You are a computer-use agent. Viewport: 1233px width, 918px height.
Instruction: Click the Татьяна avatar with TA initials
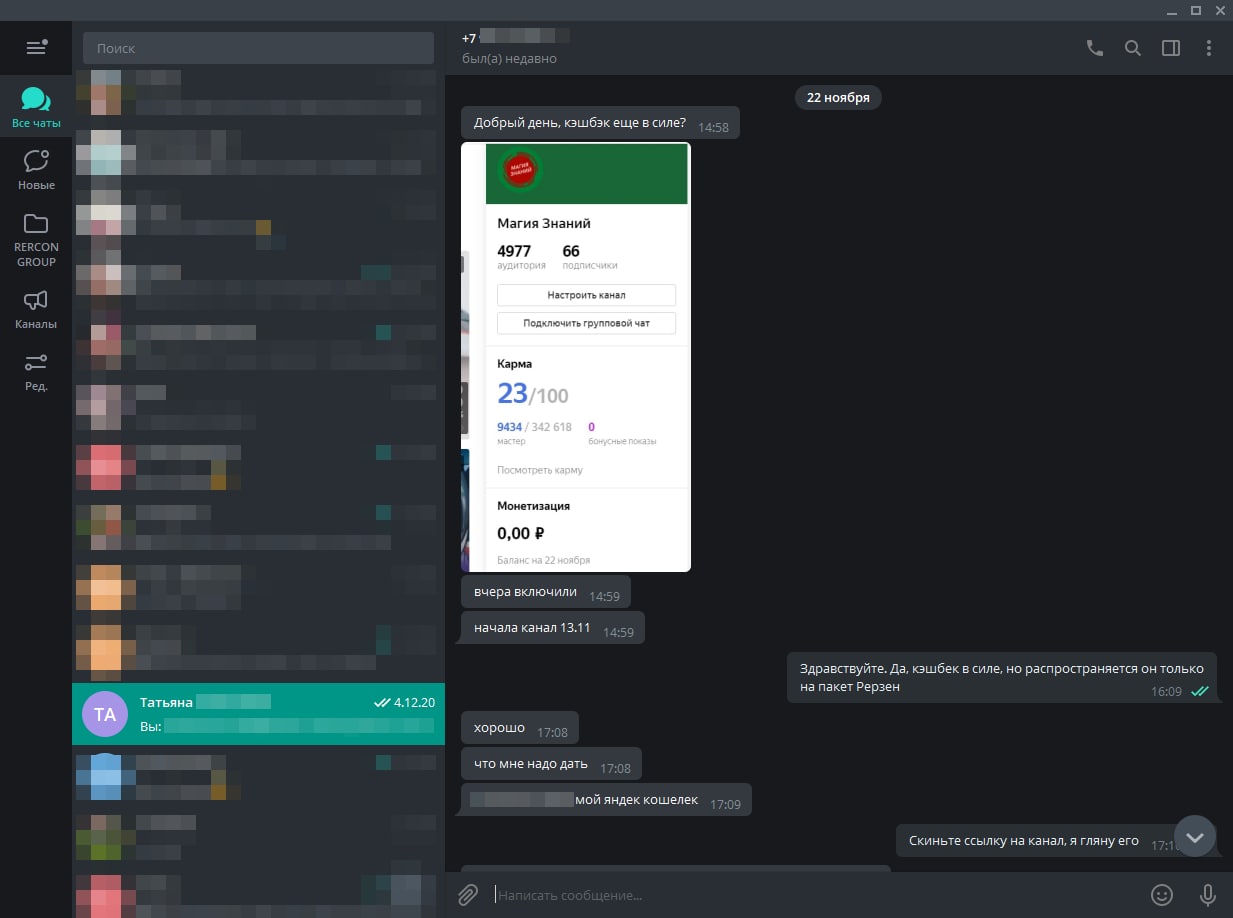[105, 714]
